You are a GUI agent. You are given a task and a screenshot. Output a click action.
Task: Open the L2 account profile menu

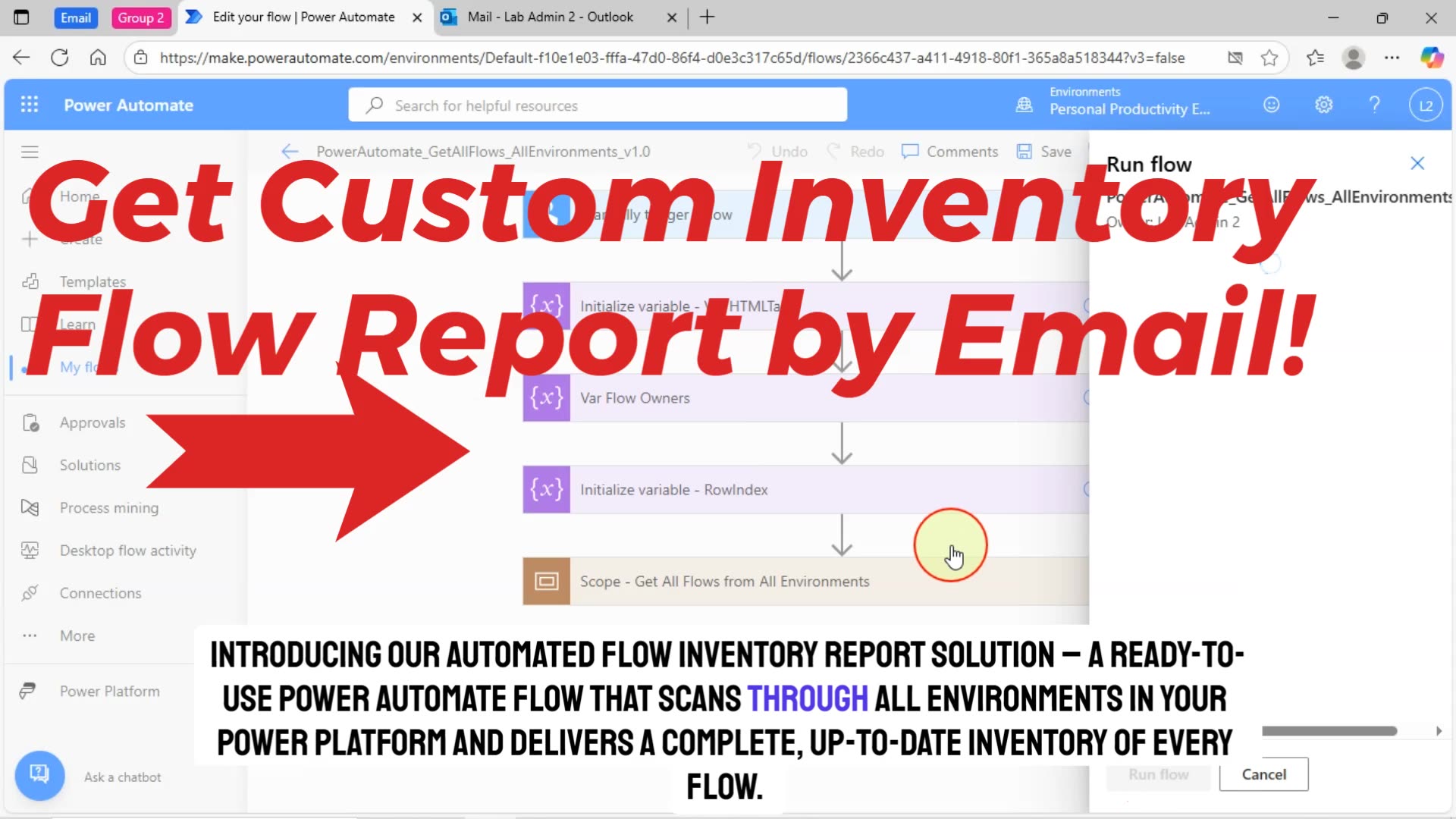tap(1425, 105)
